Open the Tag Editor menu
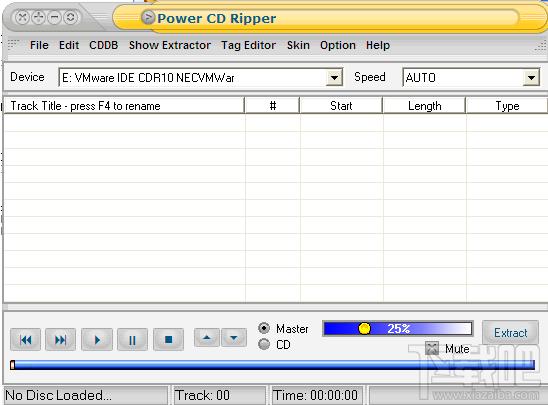548x405 pixels. pyautogui.click(x=248, y=45)
